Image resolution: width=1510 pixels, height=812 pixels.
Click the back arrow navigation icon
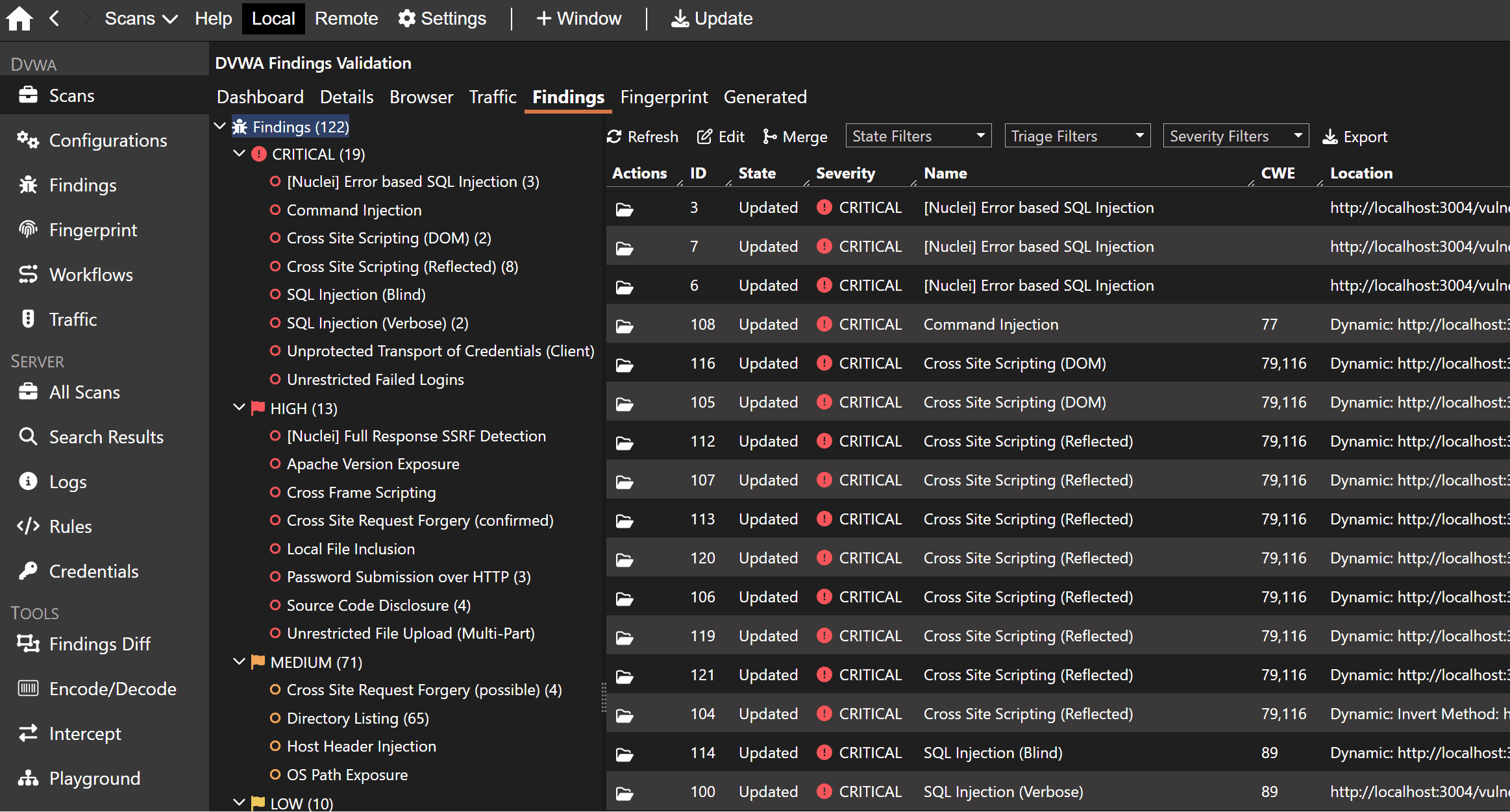point(55,18)
